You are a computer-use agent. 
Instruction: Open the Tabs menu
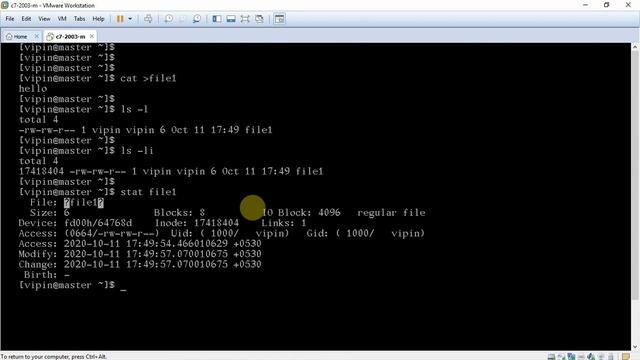click(x=79, y=19)
